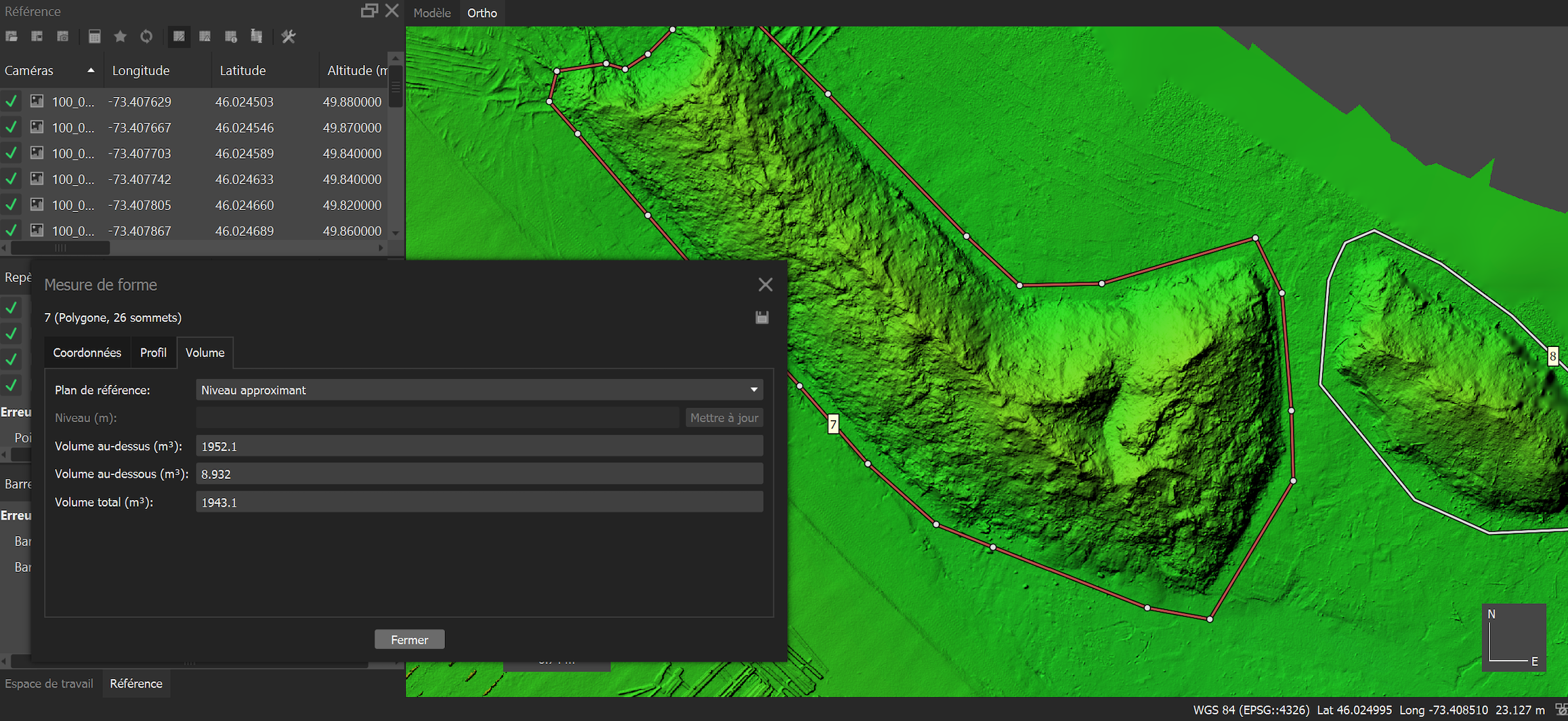Click the calculator Convert reference icon
Image resolution: width=1568 pixels, height=721 pixels.
point(94,37)
